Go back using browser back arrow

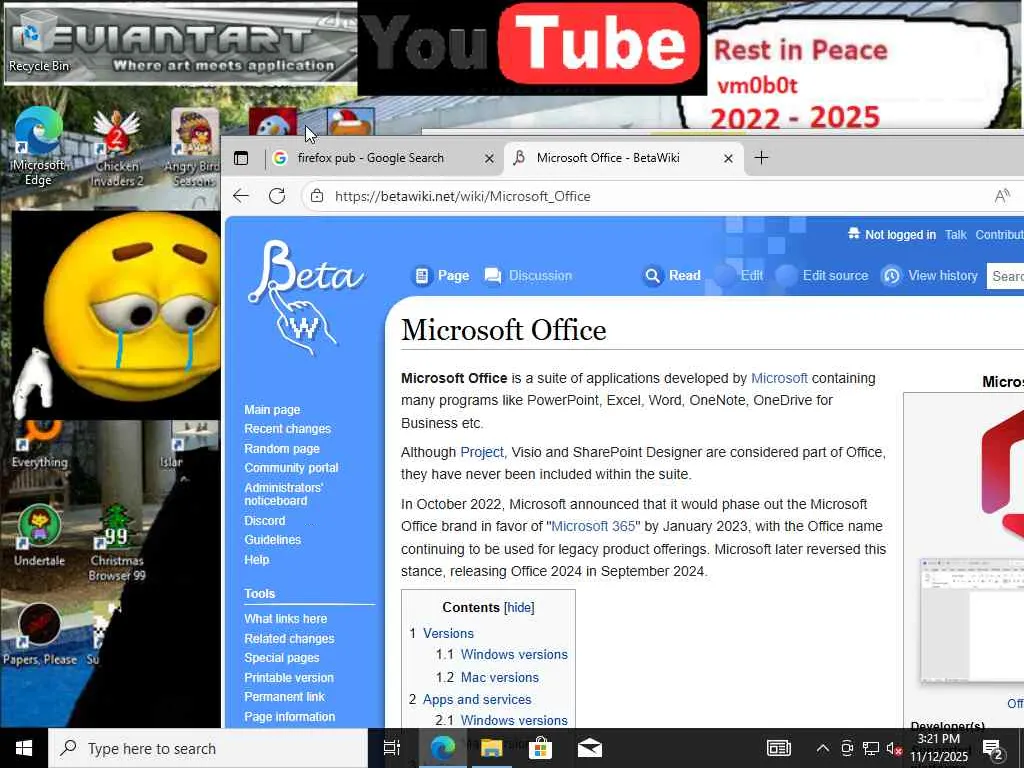click(241, 196)
